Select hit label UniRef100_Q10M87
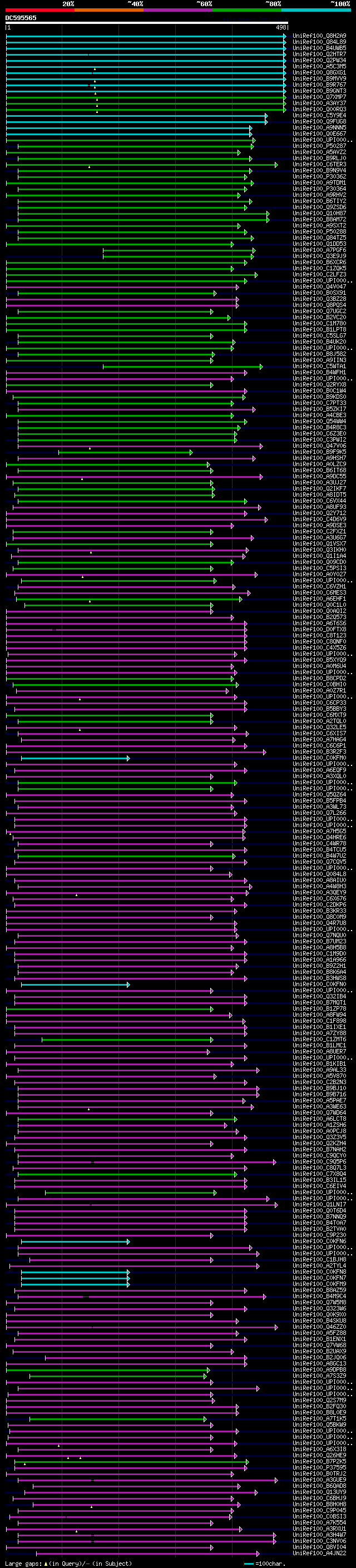Viewport: 356px width, 1568px height. point(319,214)
